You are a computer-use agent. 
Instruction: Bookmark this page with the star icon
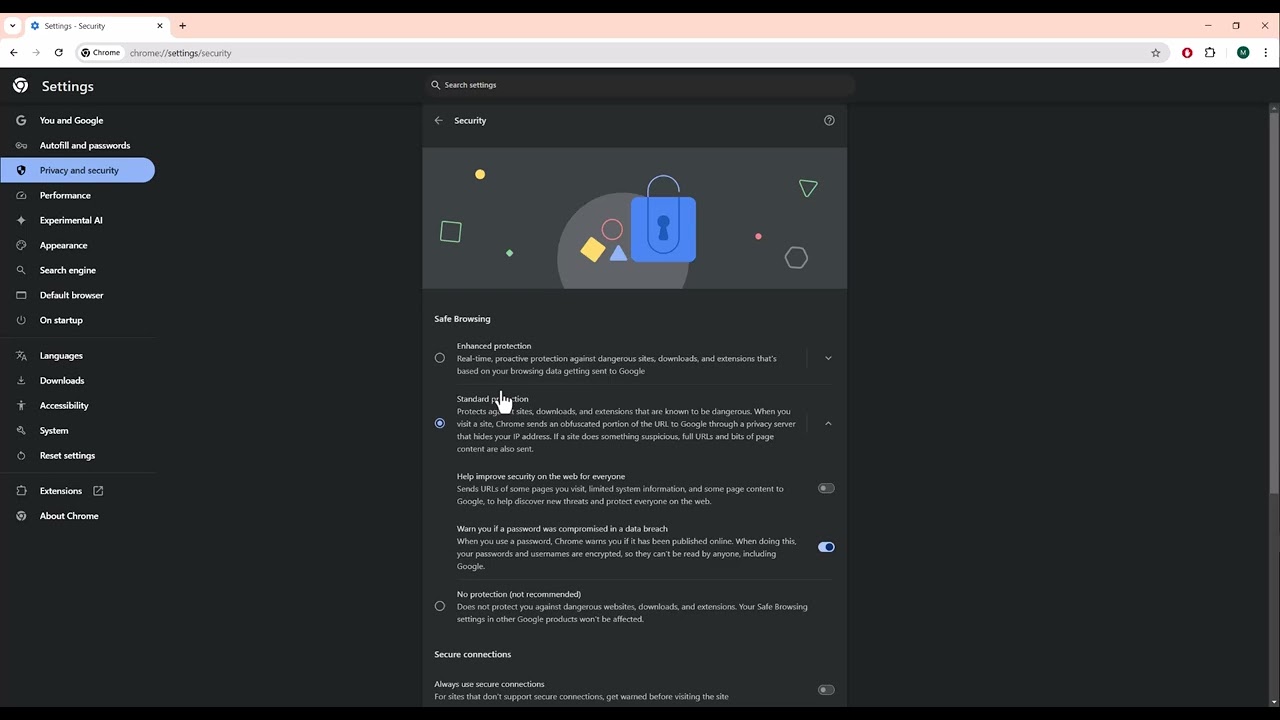tap(1156, 53)
